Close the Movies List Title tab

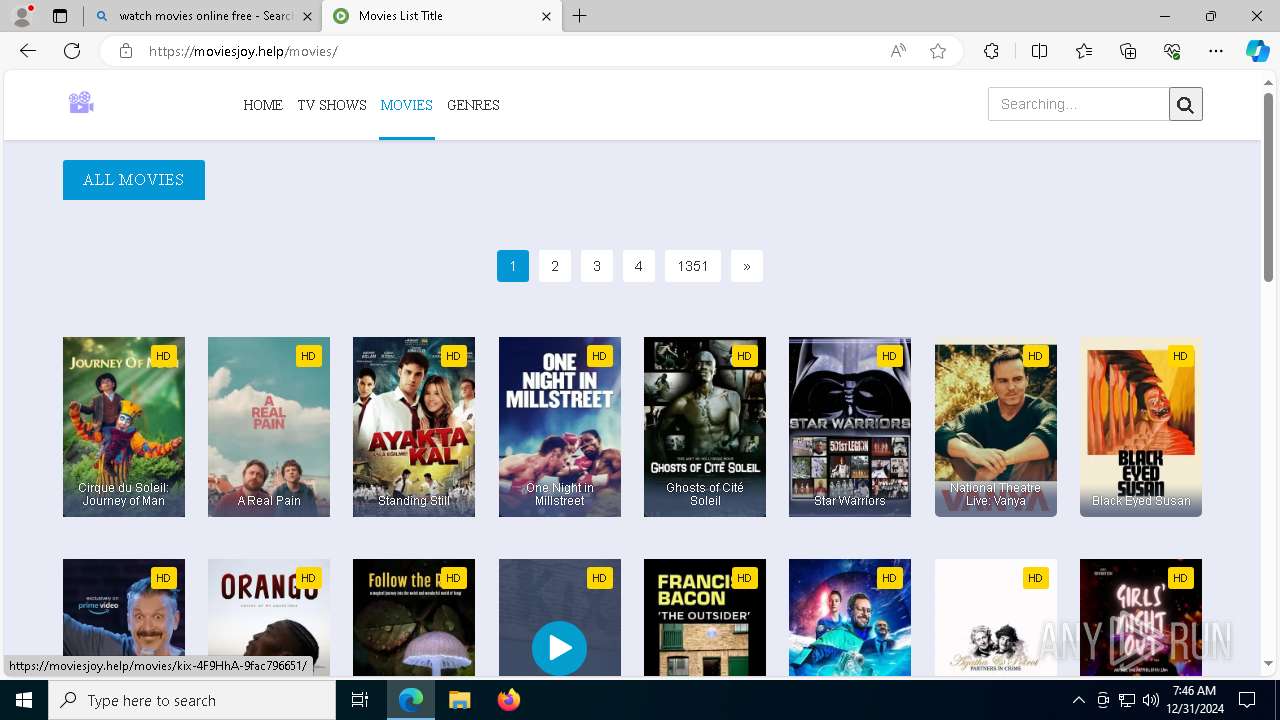click(x=546, y=16)
